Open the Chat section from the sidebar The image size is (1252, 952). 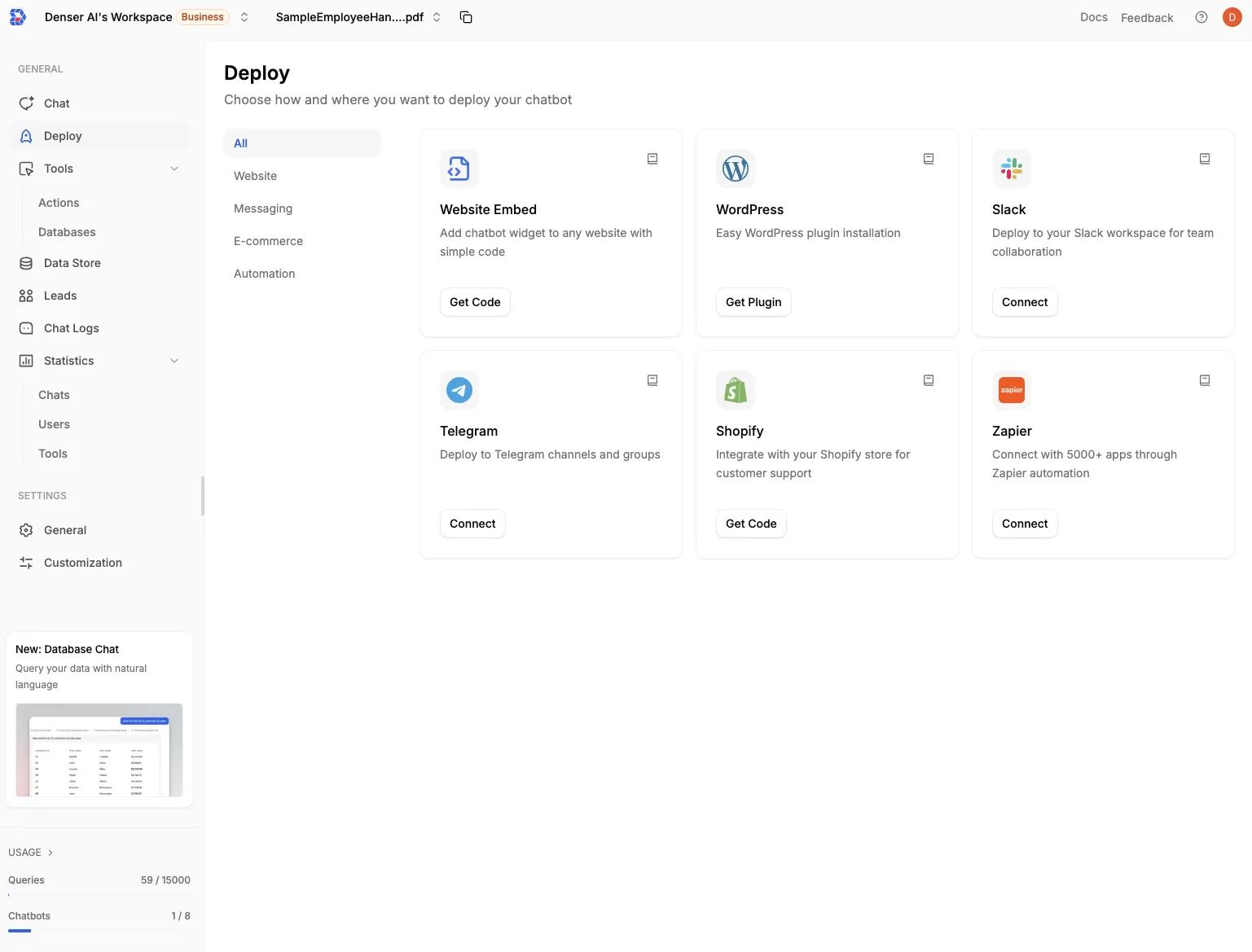(55, 103)
